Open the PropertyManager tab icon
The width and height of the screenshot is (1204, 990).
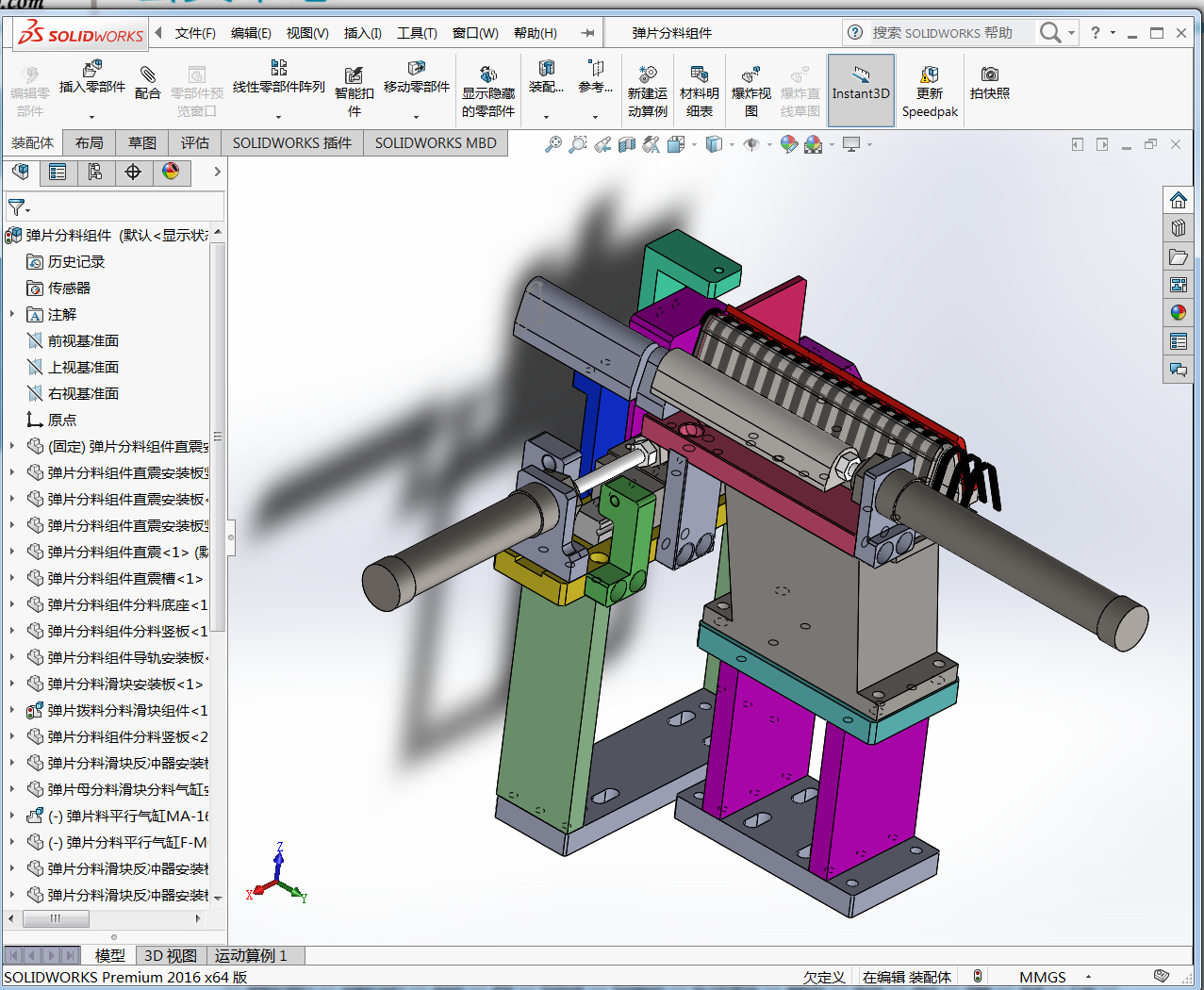pos(58,172)
